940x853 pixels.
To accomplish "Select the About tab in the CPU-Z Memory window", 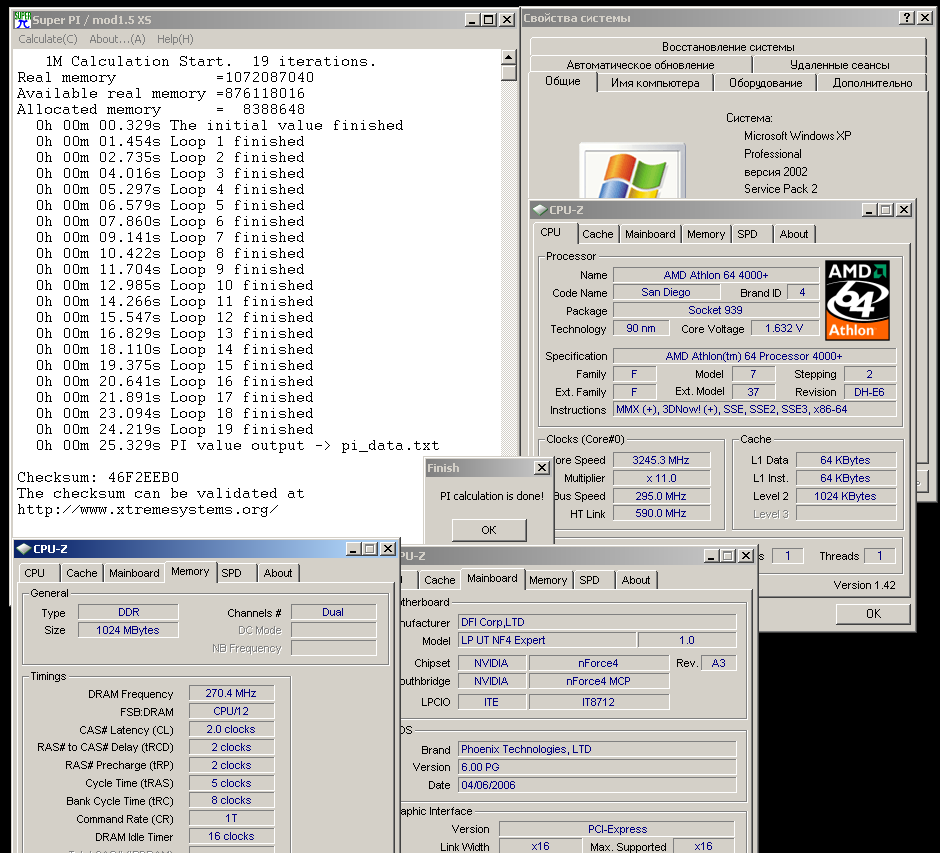I will tap(278, 572).
